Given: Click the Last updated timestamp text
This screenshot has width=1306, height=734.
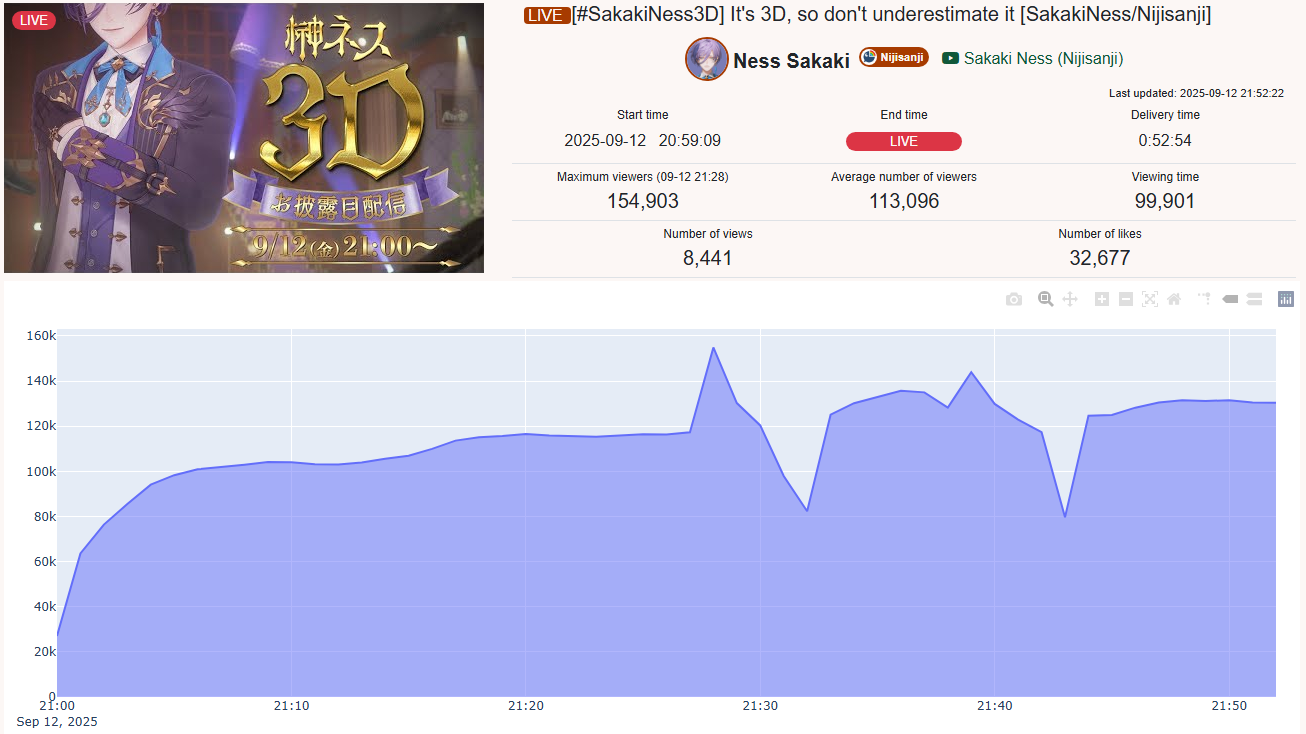Looking at the screenshot, I should click(x=1196, y=93).
